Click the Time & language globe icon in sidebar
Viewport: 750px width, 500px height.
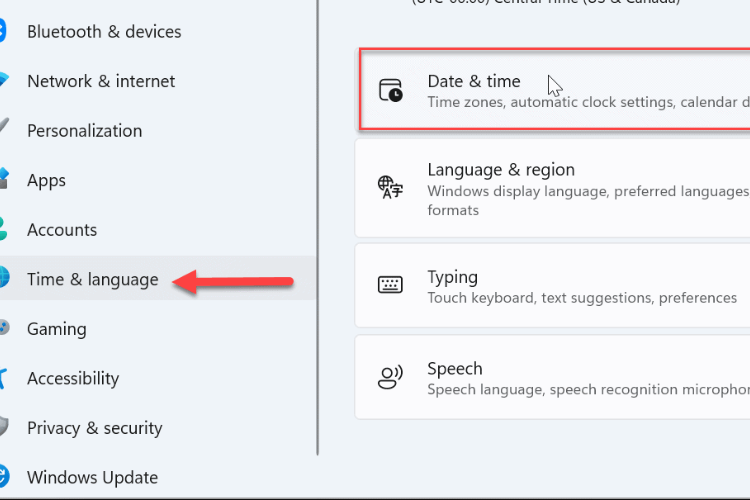click(x=4, y=278)
